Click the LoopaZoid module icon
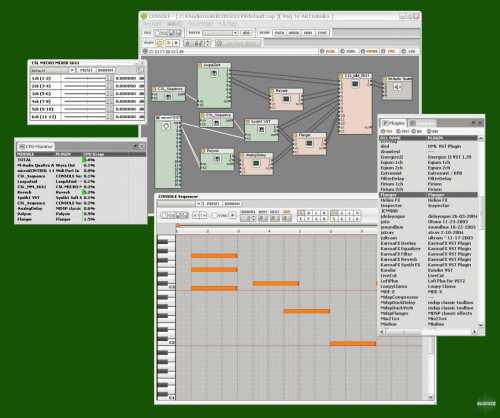 tap(214, 74)
